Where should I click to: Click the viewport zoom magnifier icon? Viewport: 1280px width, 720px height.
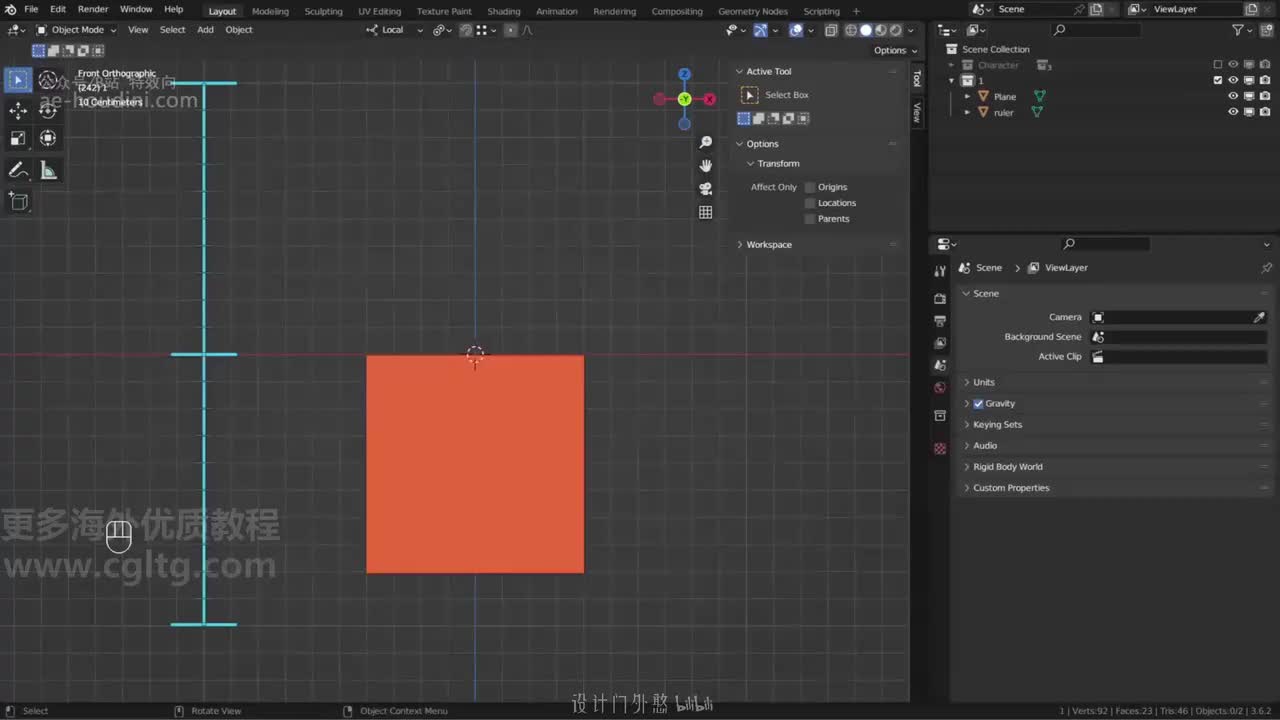(705, 143)
